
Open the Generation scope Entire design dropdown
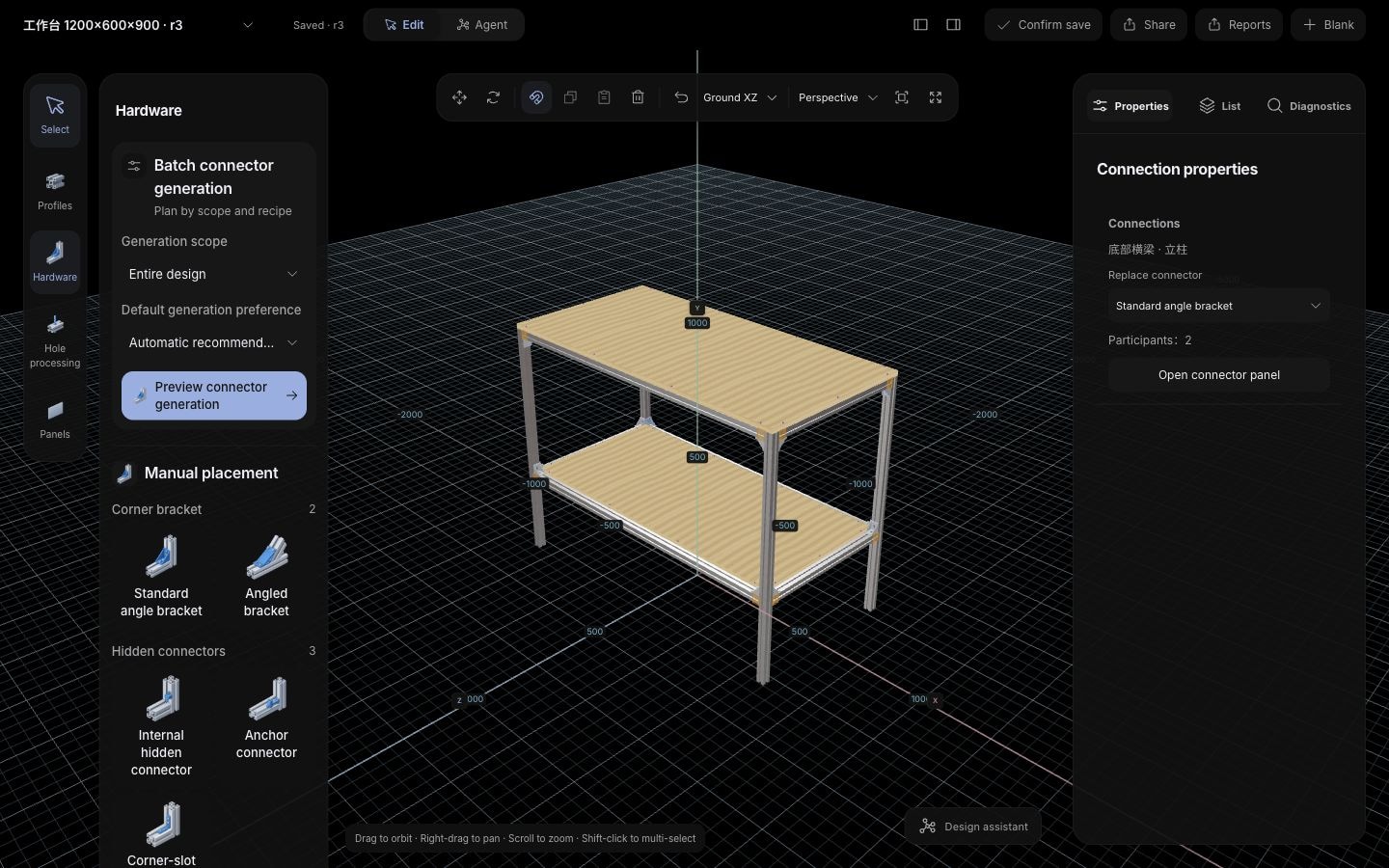[213, 274]
